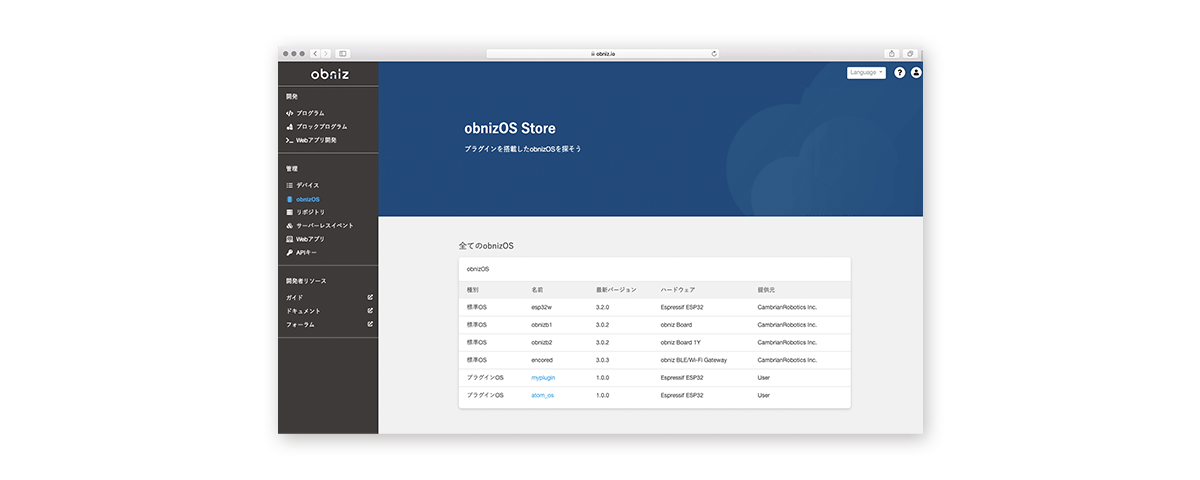Open the myplugin link
The image size is (1200, 480).
543,378
